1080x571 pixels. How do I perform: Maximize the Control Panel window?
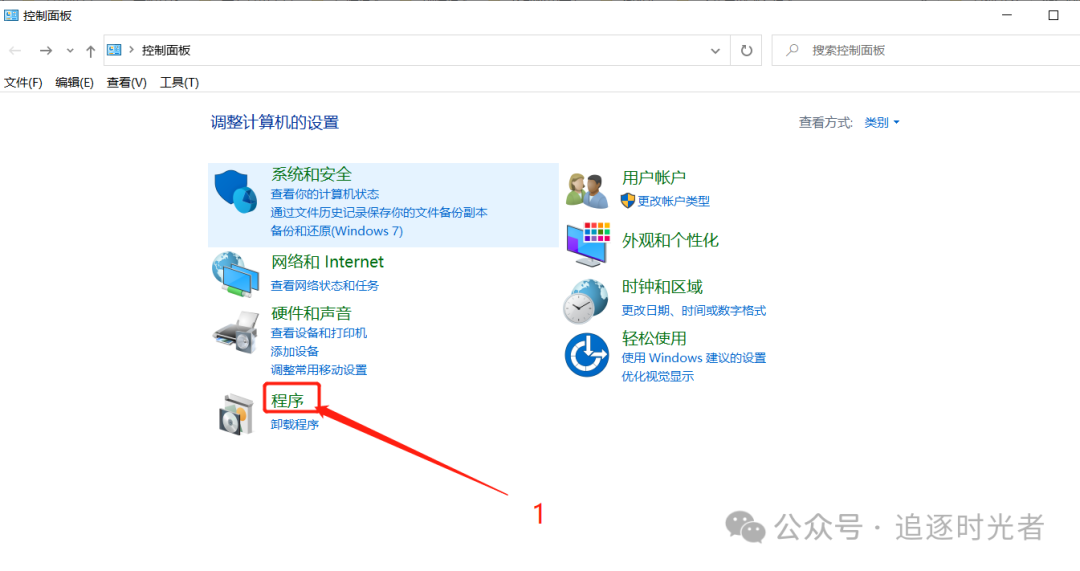pyautogui.click(x=1053, y=15)
